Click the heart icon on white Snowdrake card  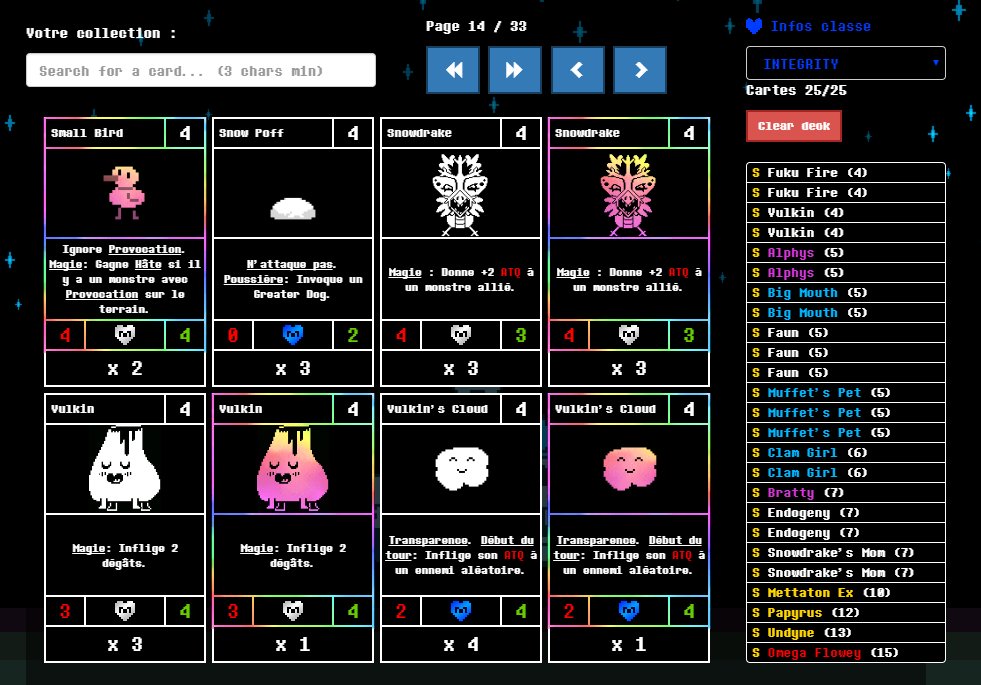click(x=460, y=335)
